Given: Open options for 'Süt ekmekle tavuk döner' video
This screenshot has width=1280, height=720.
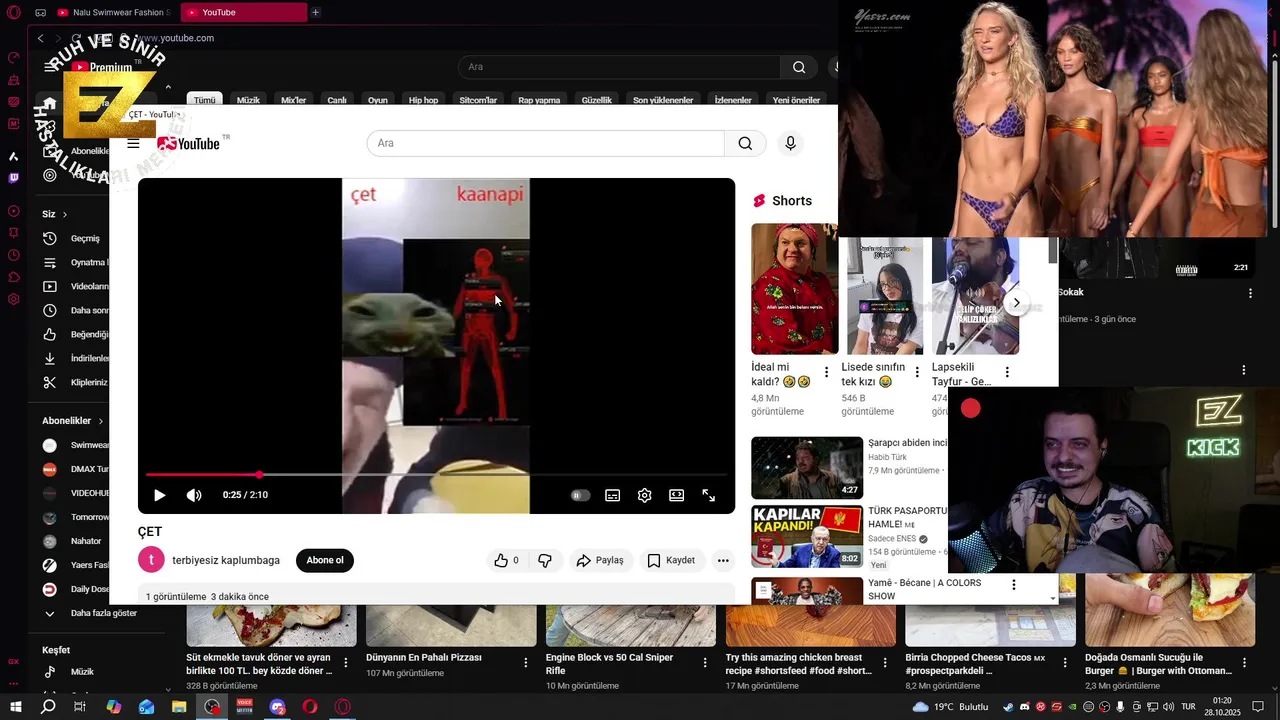Looking at the screenshot, I should [346, 662].
